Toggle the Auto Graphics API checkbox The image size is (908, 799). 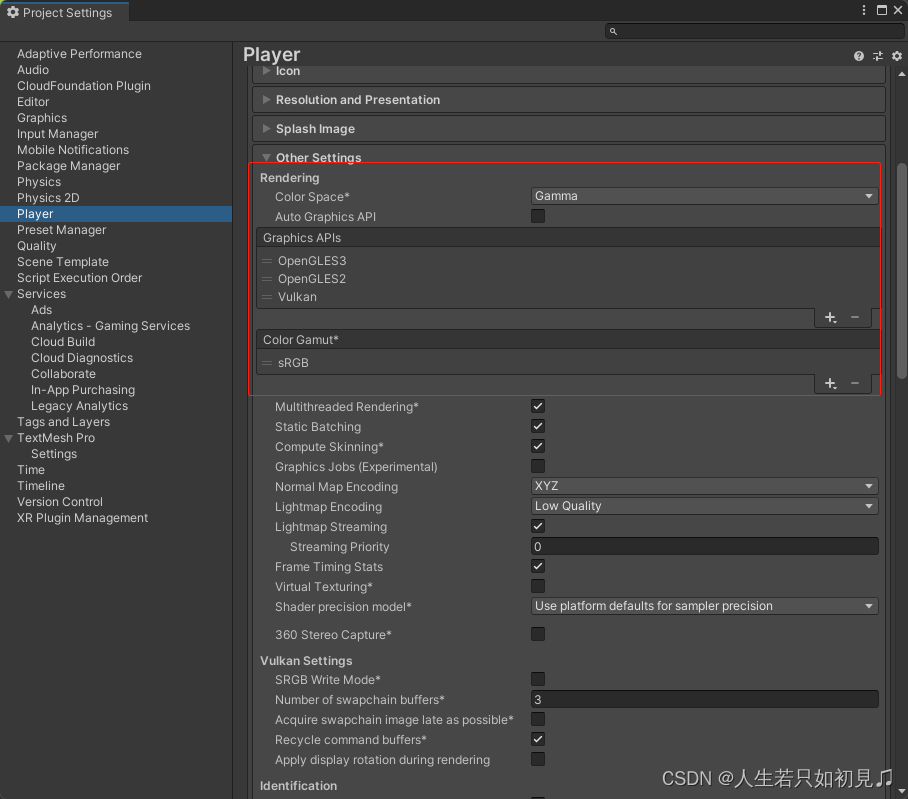click(537, 216)
